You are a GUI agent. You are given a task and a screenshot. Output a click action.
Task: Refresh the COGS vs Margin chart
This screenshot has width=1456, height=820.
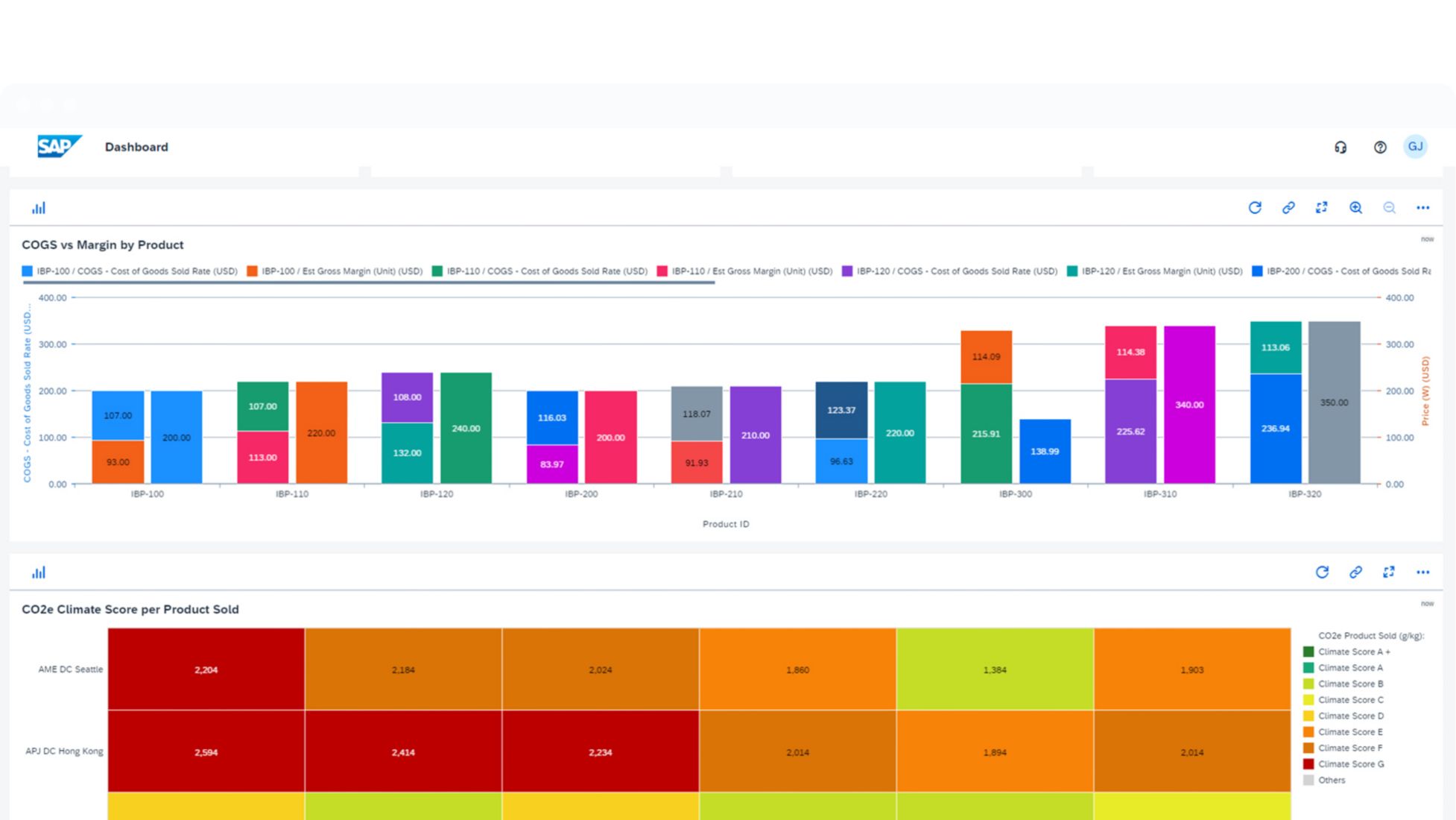coord(1255,208)
